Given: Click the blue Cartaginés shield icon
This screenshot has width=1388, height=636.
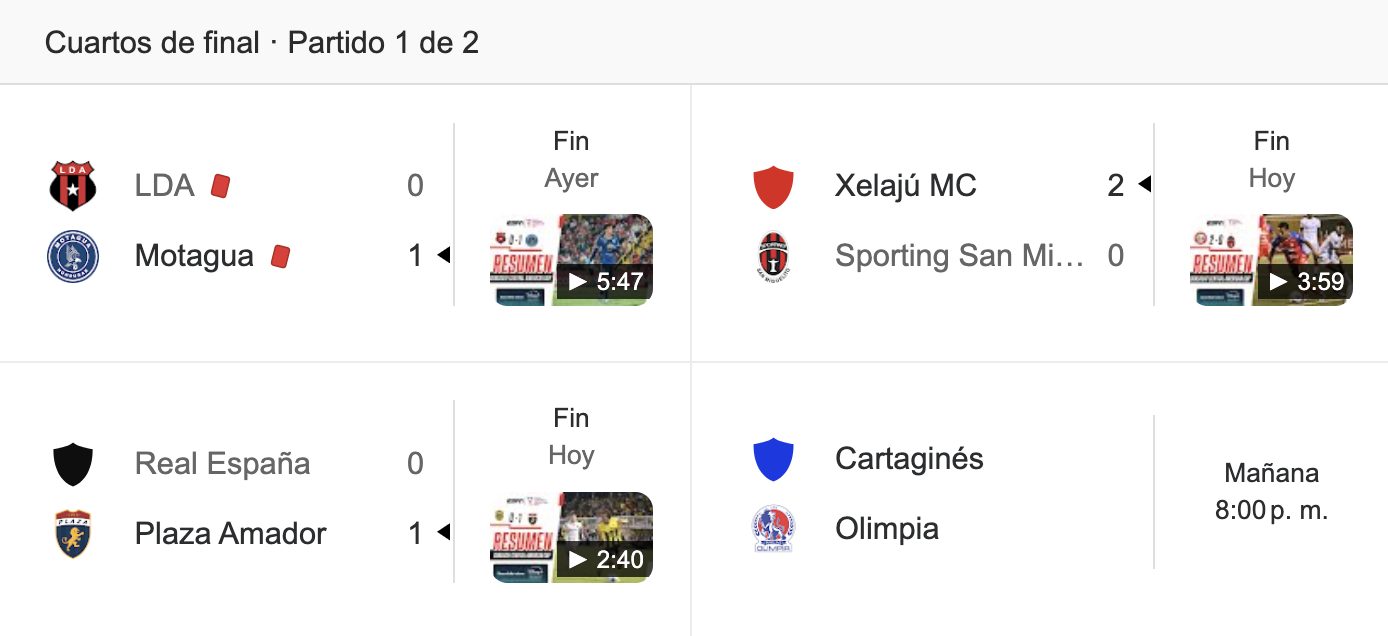Looking at the screenshot, I should [x=773, y=459].
